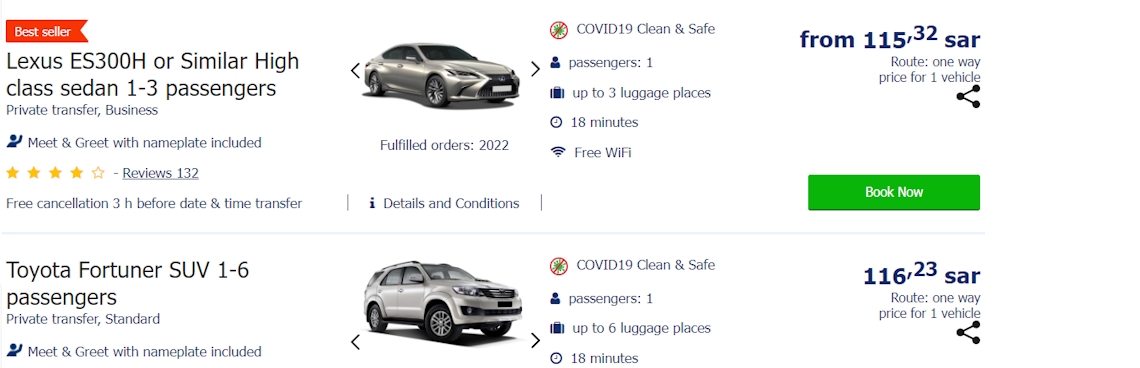Viewport: 1140px width, 368px height.
Task: Click the Toyota Fortuner SUV image
Action: tap(444, 303)
